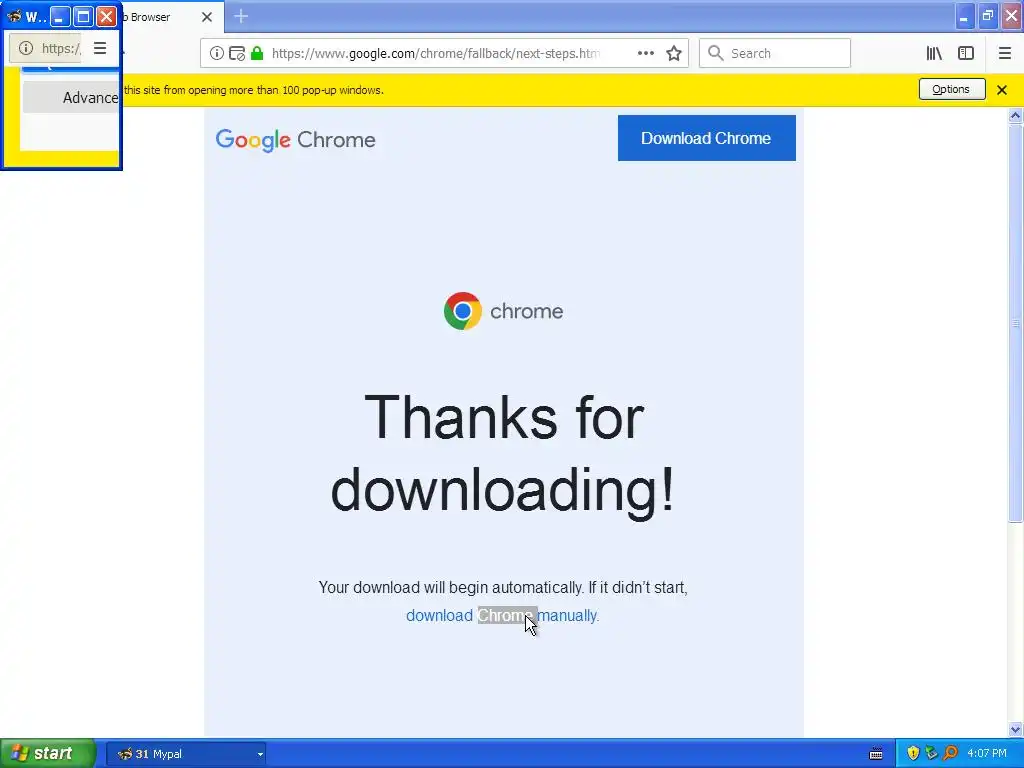The image size is (1024, 768).
Task: Click the green secure connection padlock
Action: pyautogui.click(x=257, y=54)
